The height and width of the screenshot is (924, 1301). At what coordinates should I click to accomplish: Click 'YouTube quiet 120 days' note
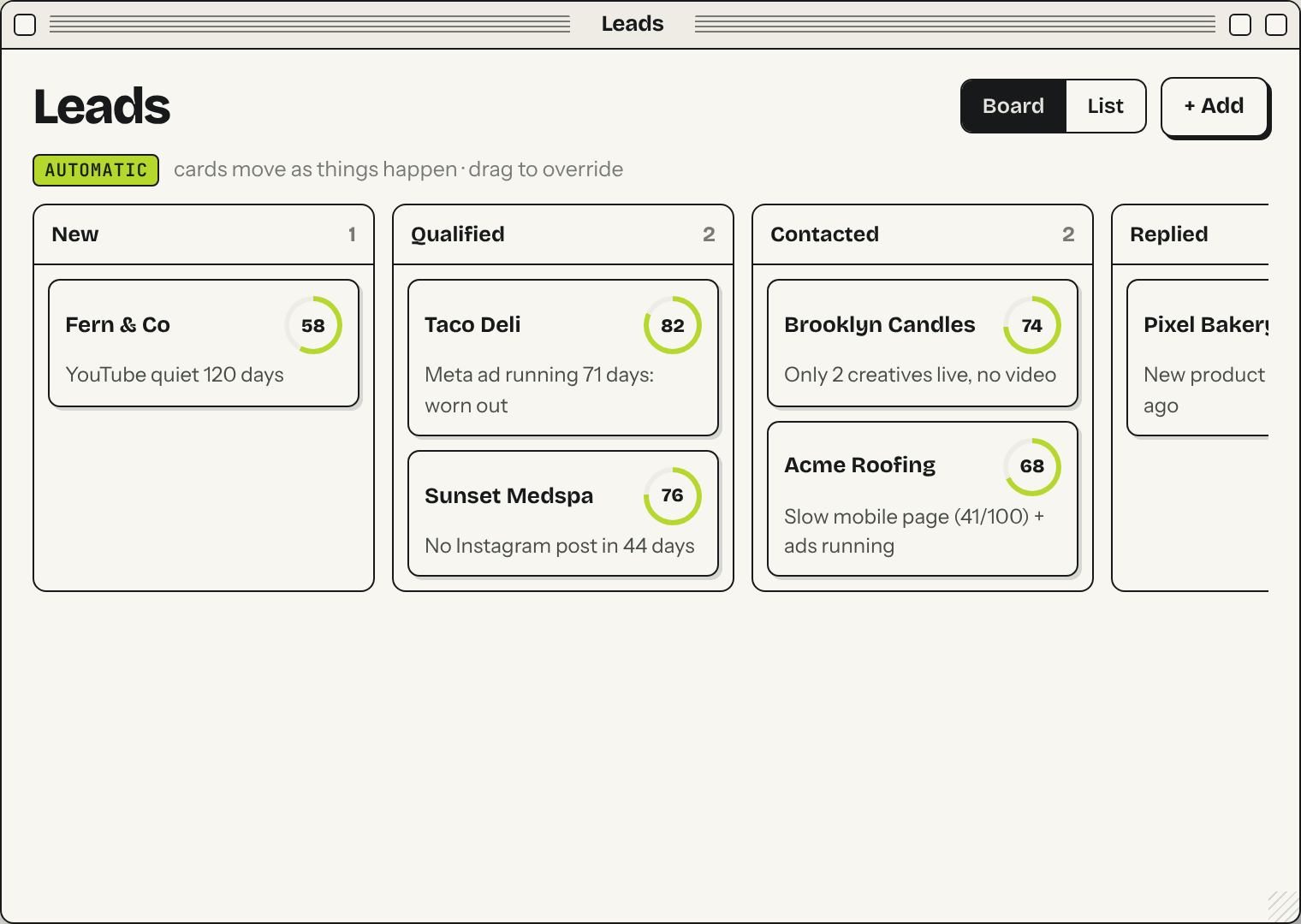click(x=175, y=375)
